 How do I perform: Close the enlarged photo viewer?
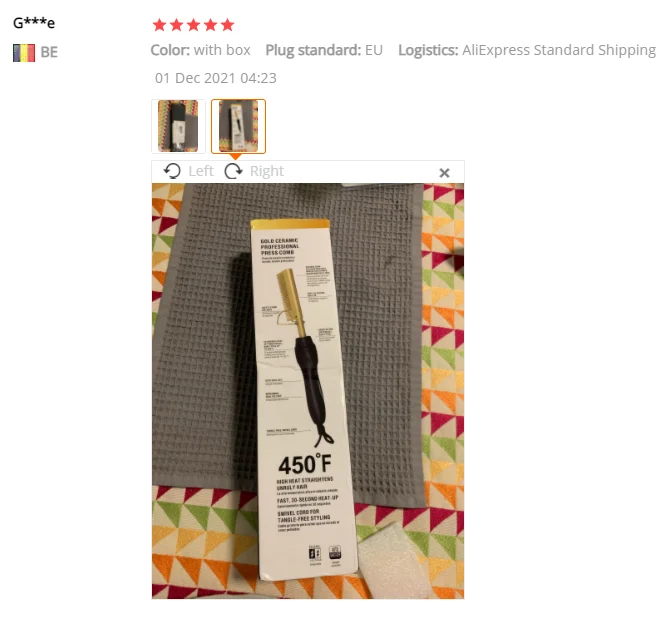(x=444, y=173)
